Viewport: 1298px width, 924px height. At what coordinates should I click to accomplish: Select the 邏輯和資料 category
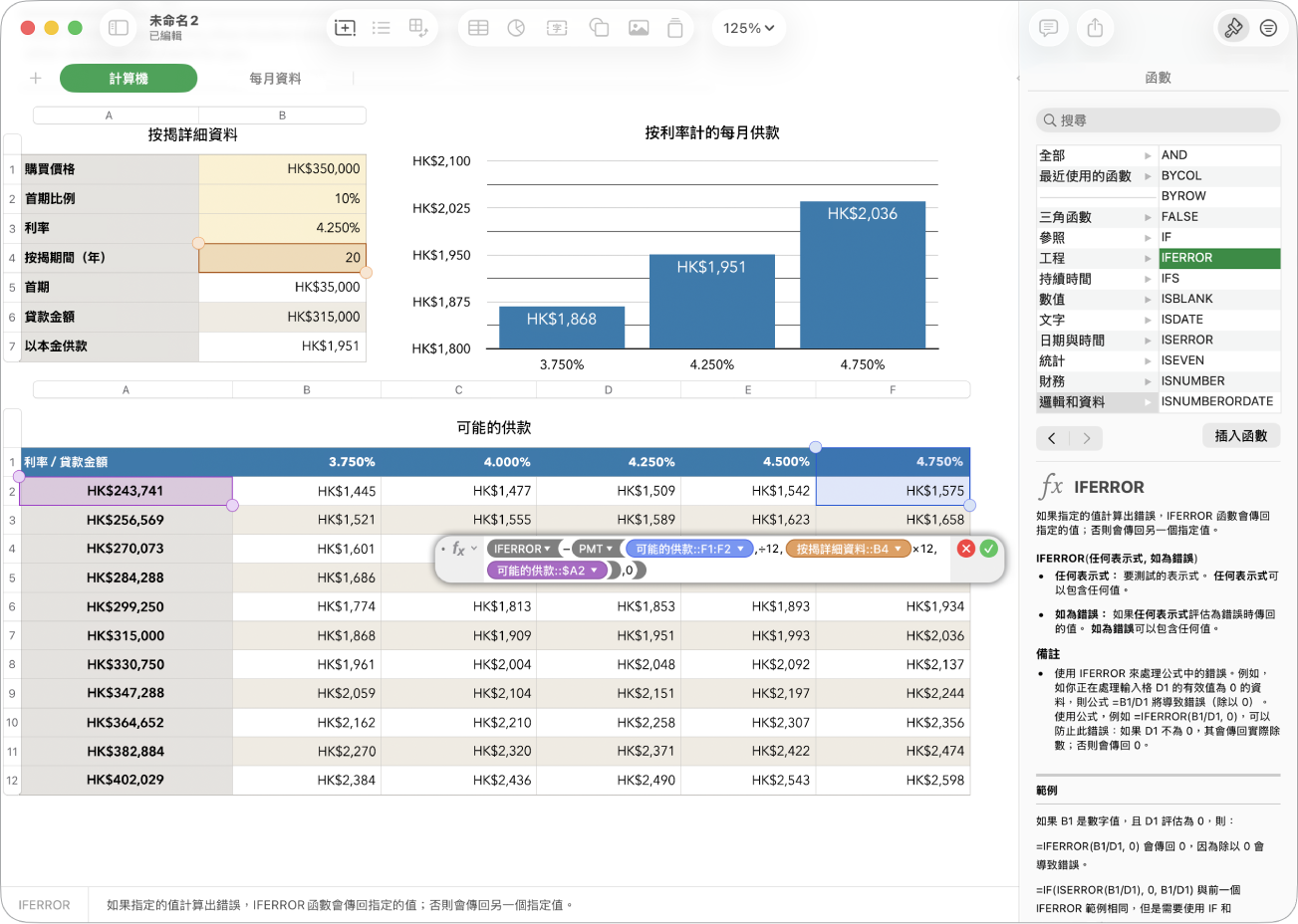point(1096,402)
